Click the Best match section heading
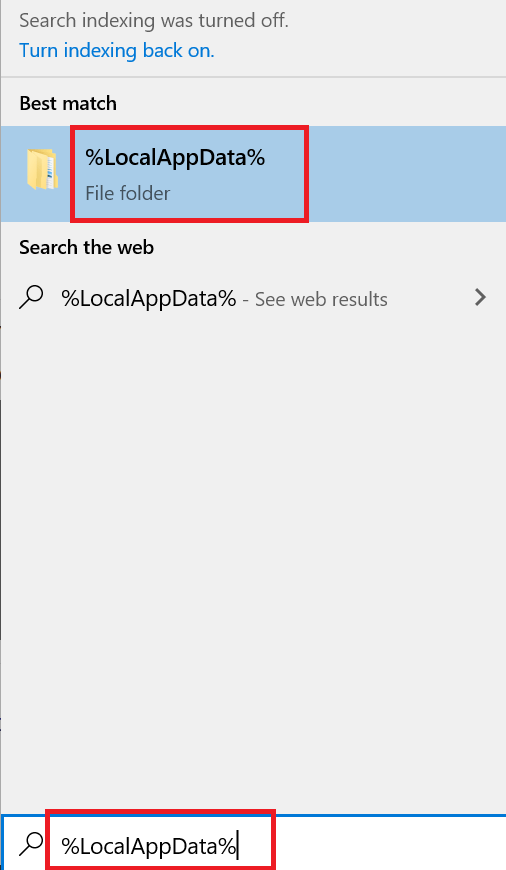 click(x=68, y=103)
